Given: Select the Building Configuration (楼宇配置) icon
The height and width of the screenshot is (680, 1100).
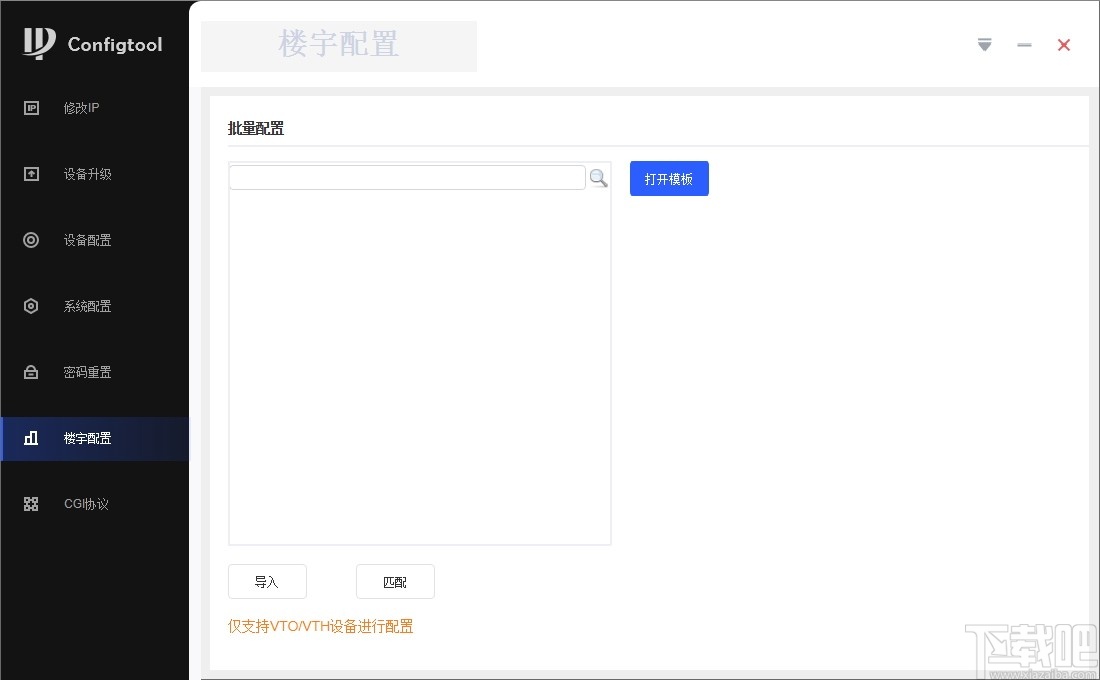Looking at the screenshot, I should coord(30,438).
